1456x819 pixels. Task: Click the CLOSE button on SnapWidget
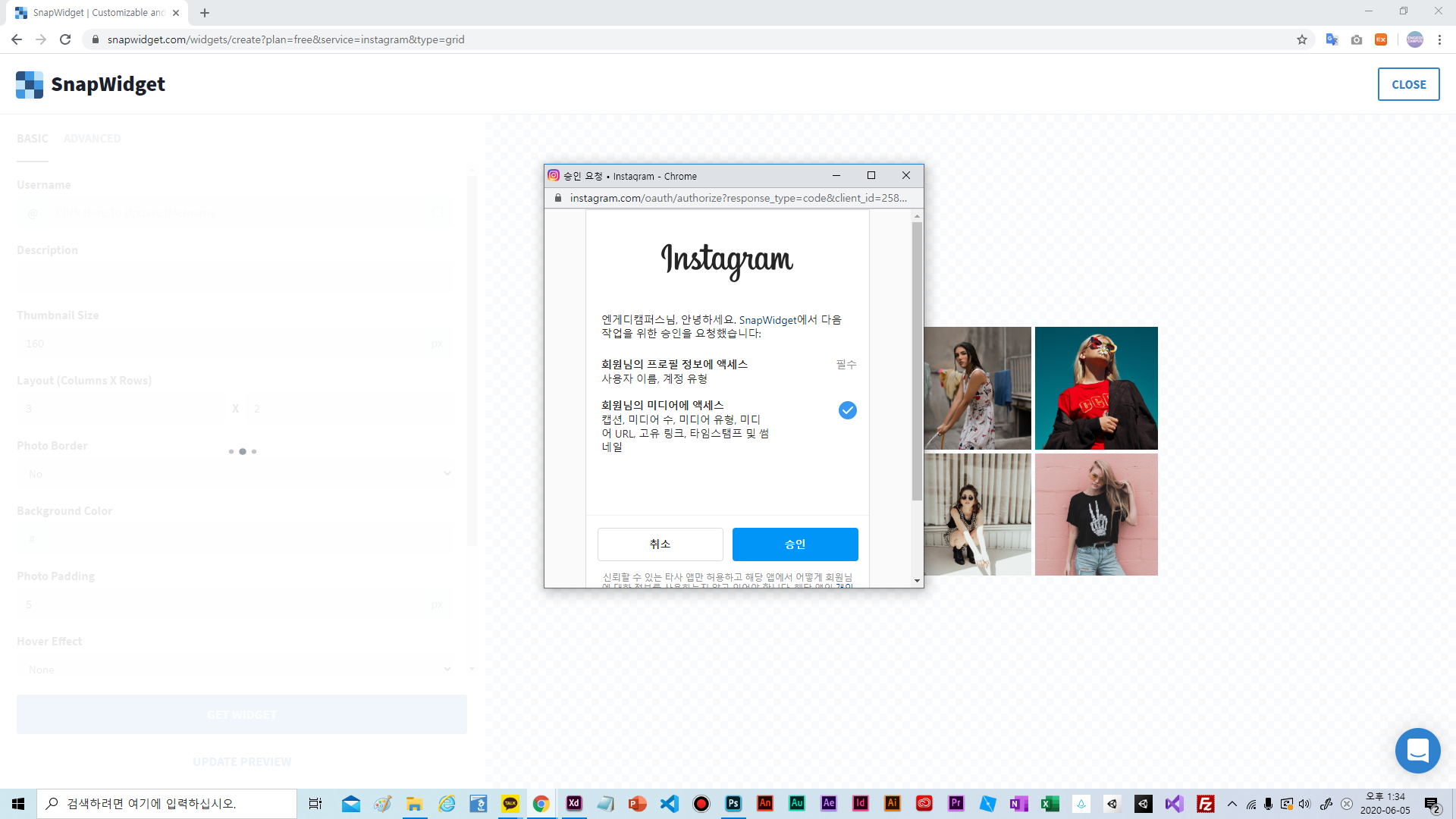pos(1408,84)
